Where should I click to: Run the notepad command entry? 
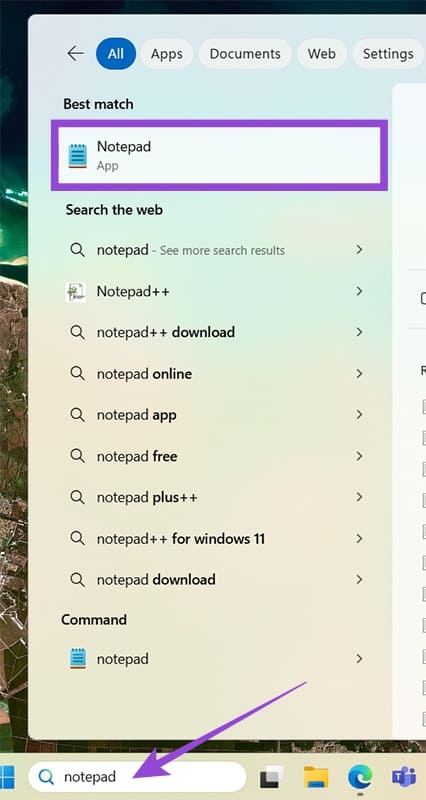[x=216, y=659]
